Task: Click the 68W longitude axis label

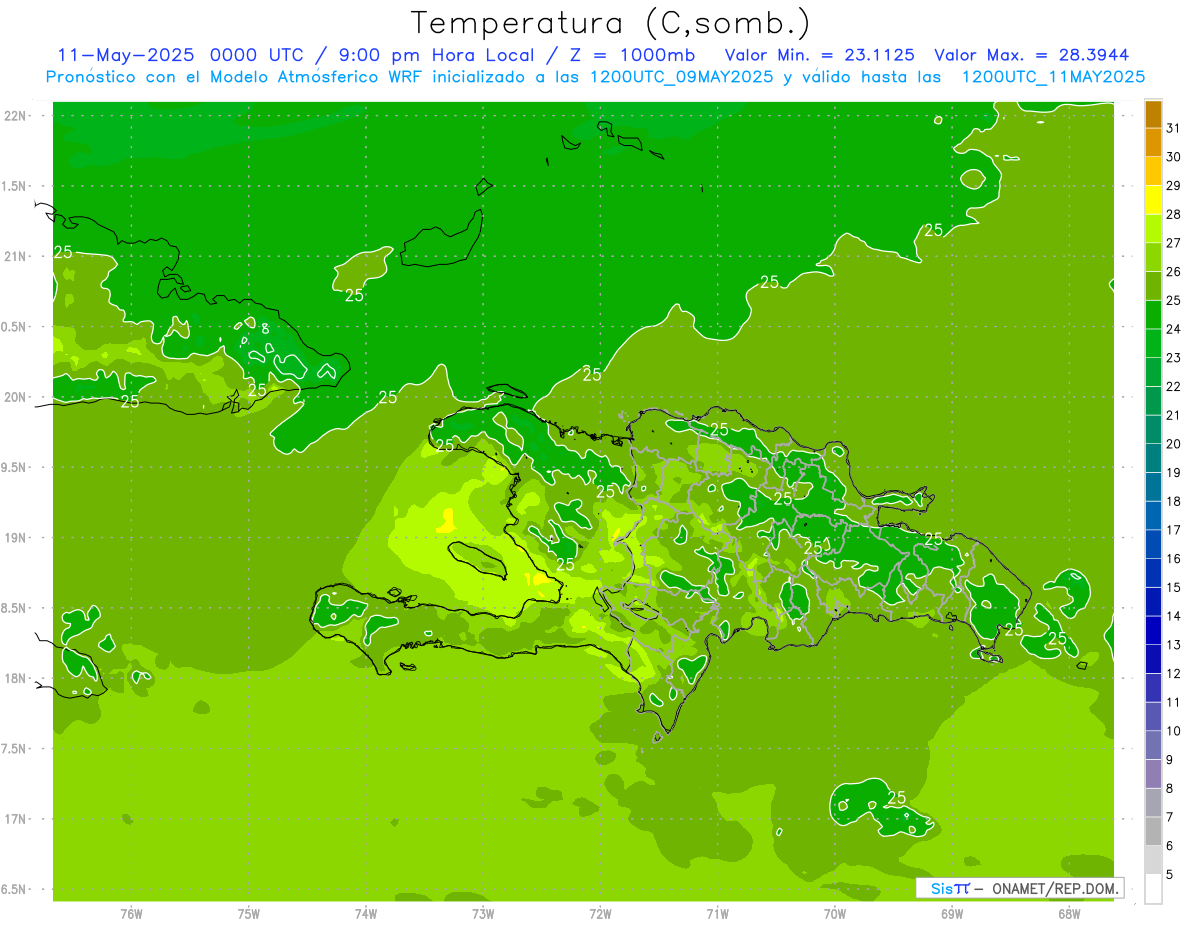Action: tap(1069, 914)
